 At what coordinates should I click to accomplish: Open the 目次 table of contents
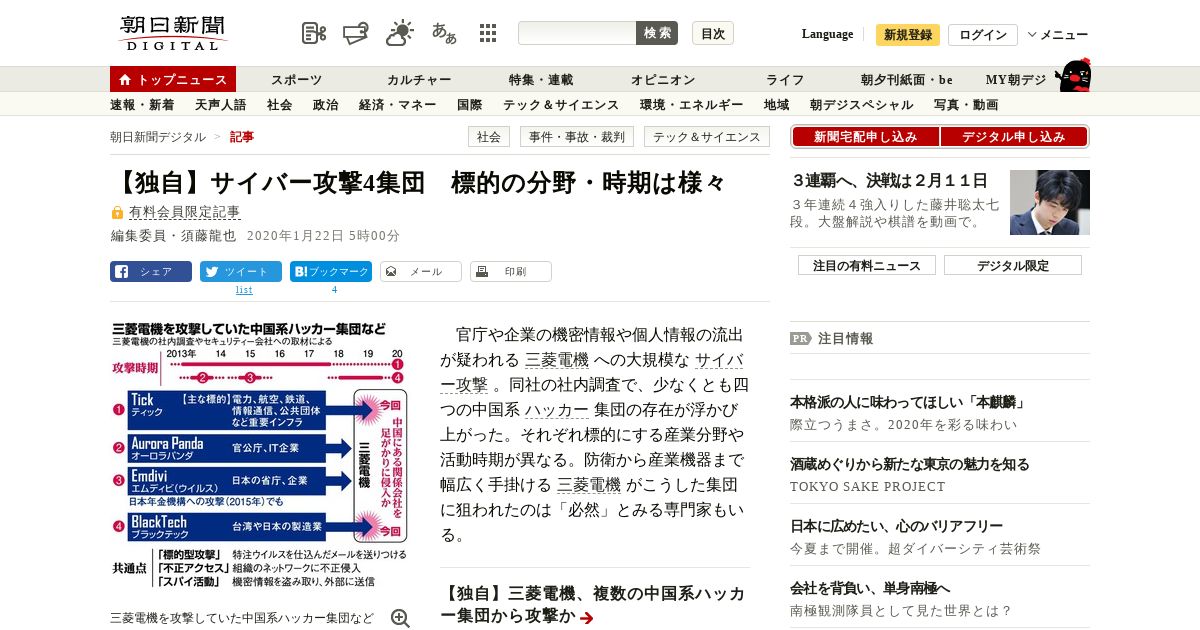point(713,33)
